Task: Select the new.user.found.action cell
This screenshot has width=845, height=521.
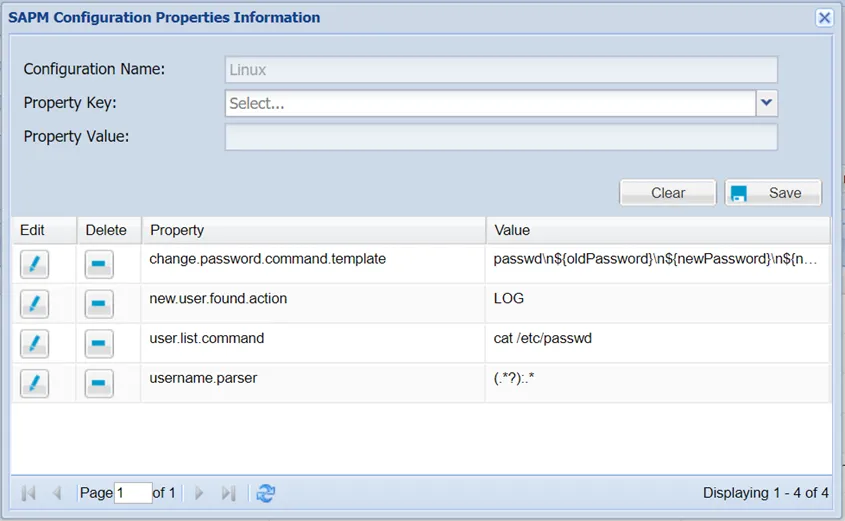Action: [314, 304]
